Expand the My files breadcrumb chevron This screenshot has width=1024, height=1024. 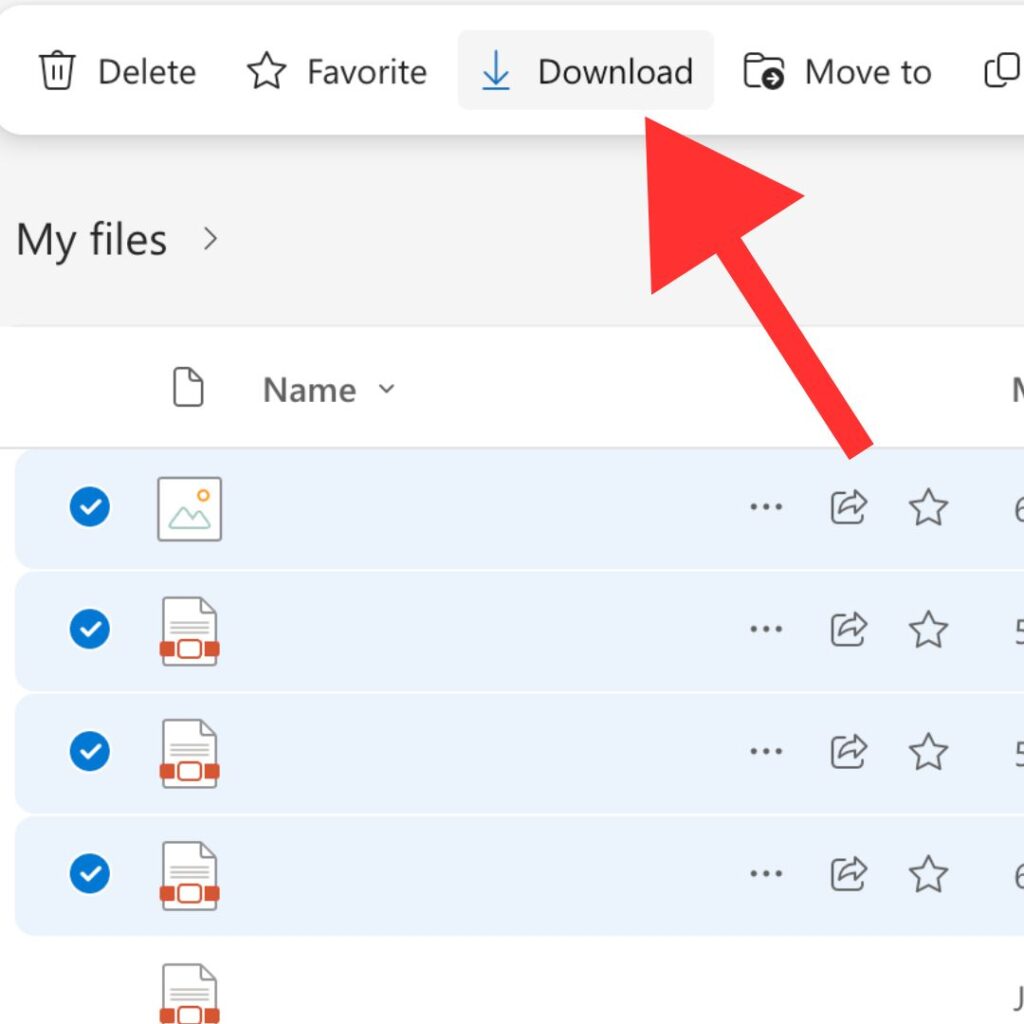(210, 239)
